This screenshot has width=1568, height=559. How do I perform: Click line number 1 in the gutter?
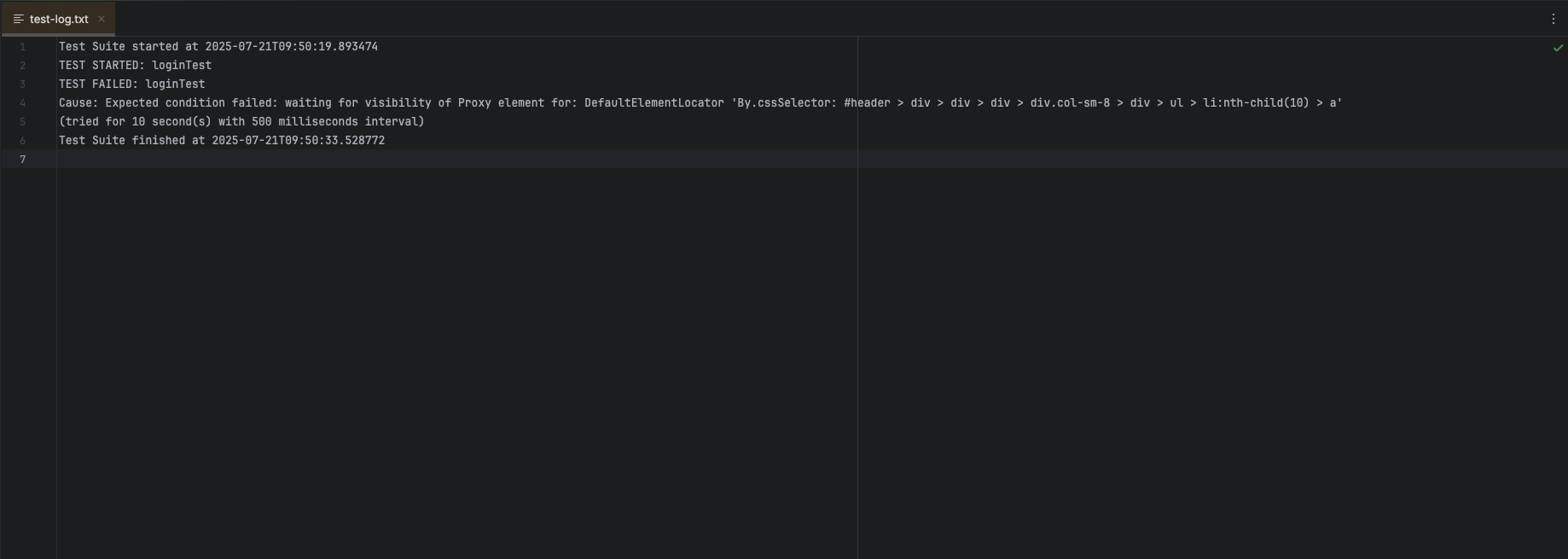coord(23,47)
